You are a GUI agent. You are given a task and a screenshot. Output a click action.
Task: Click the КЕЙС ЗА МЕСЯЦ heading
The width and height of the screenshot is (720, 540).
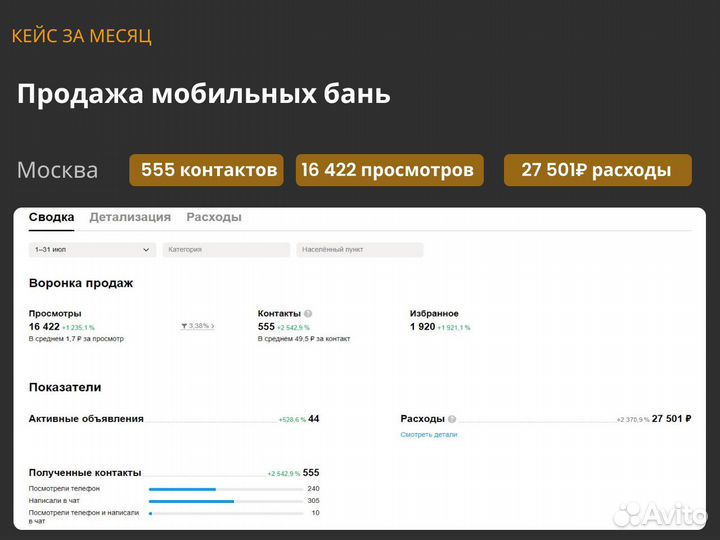81,36
